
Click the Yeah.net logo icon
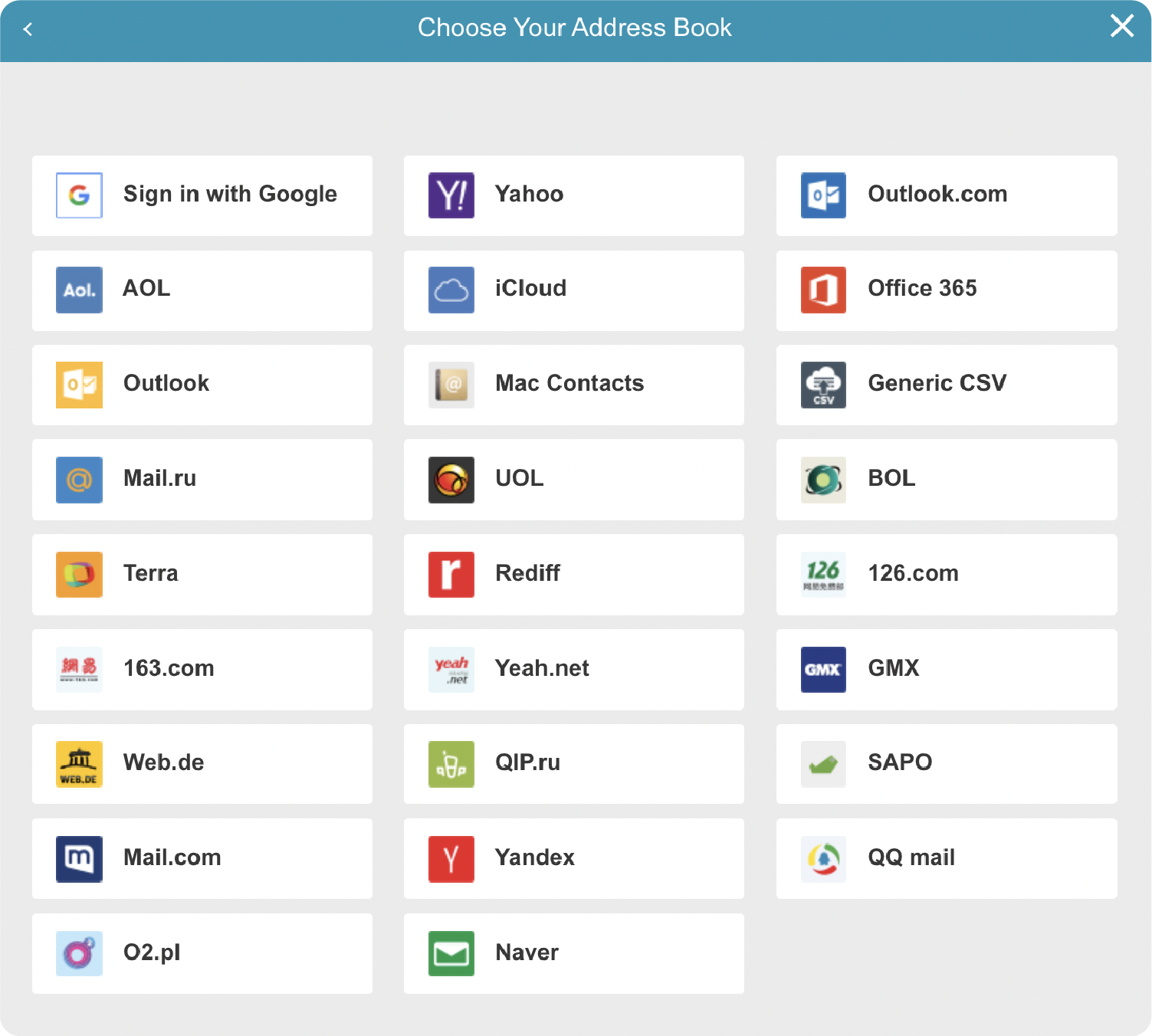click(x=451, y=670)
